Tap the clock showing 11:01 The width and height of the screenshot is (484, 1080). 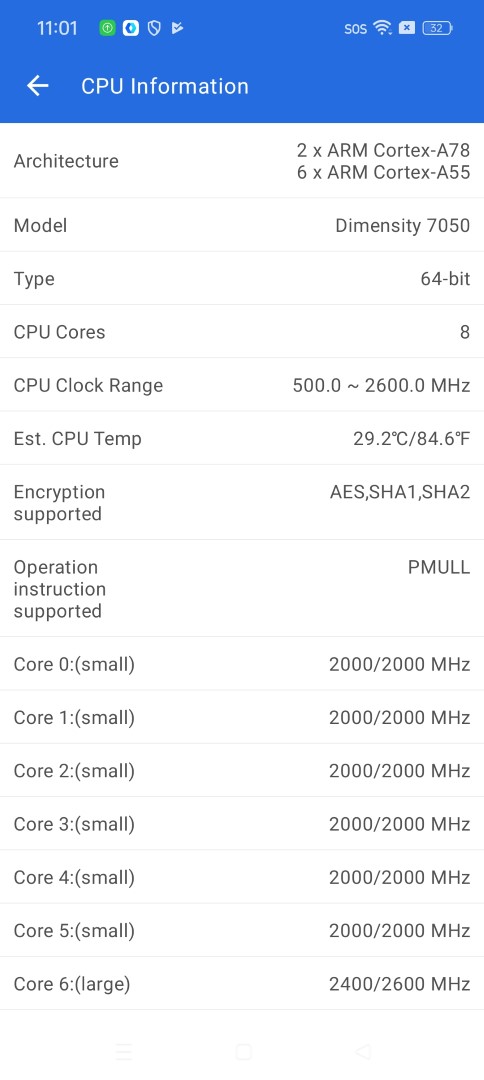point(57,28)
